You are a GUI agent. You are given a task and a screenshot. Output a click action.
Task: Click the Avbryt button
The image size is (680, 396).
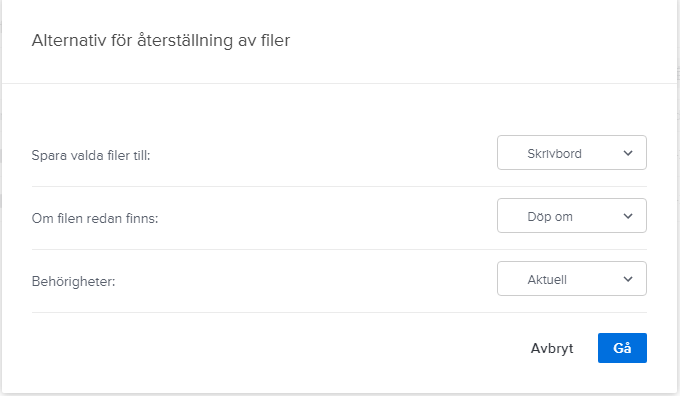pos(552,348)
